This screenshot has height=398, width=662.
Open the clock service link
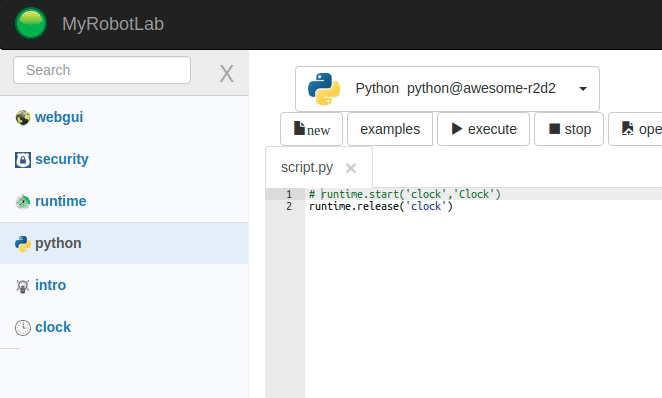point(53,328)
